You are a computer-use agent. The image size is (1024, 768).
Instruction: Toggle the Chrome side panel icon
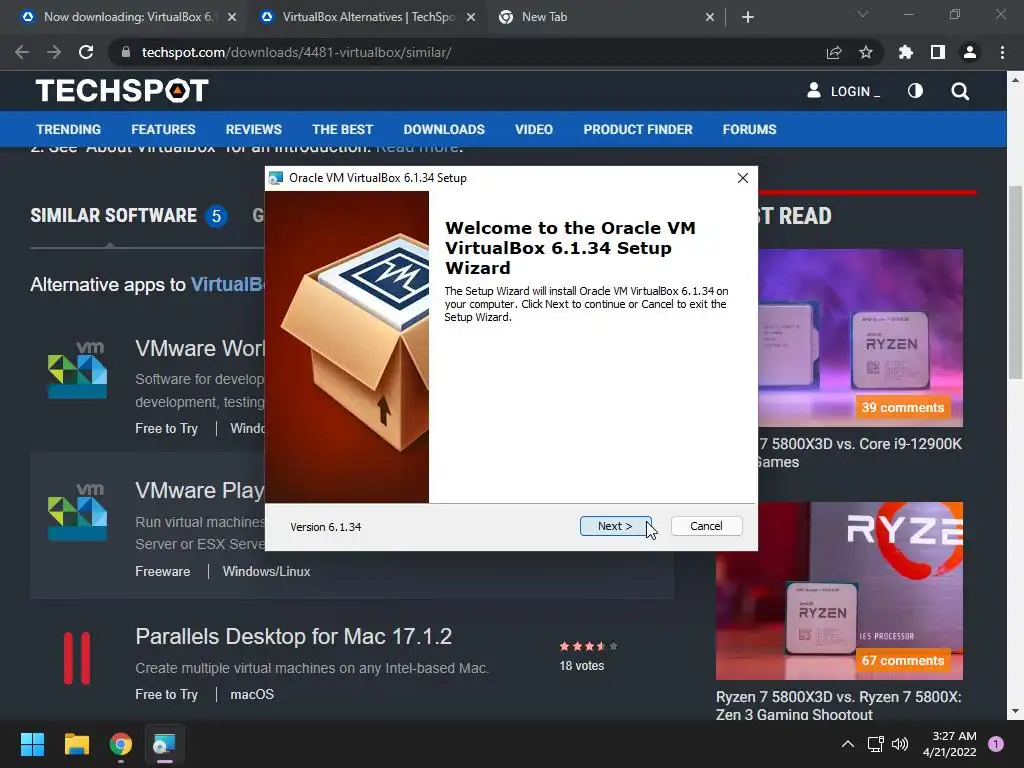click(938, 52)
